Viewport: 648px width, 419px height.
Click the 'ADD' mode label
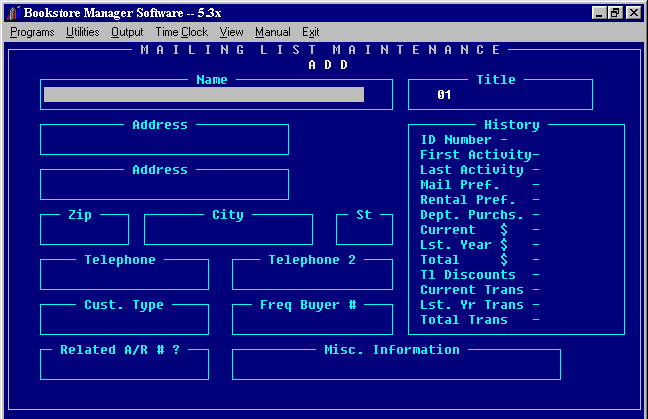[x=328, y=65]
